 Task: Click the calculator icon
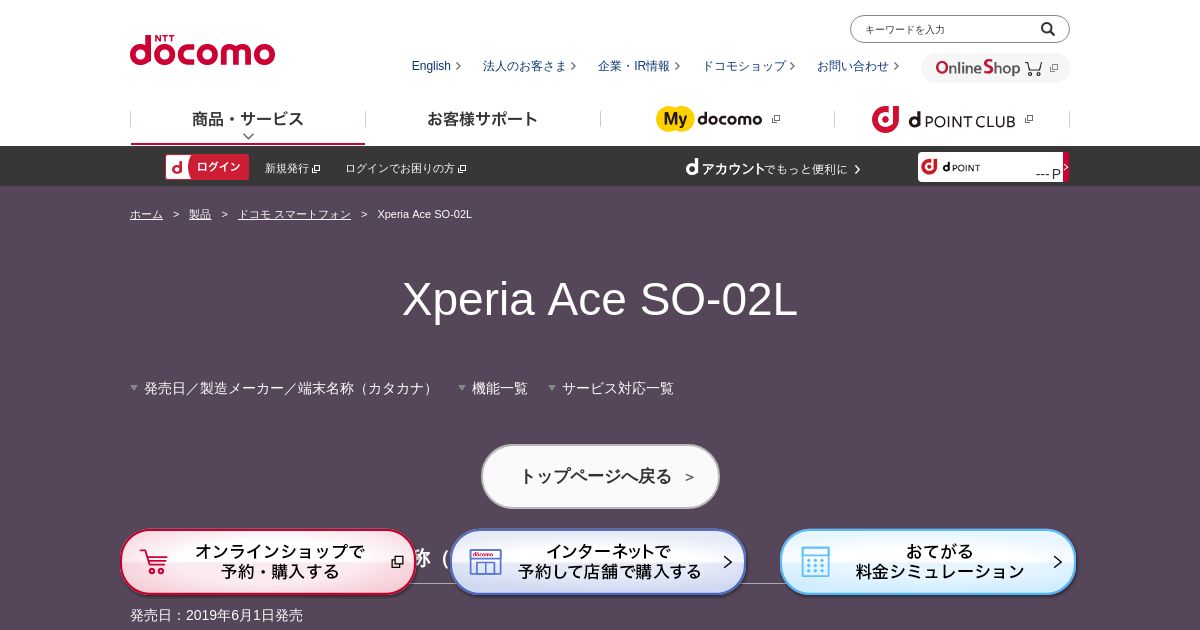click(x=815, y=562)
